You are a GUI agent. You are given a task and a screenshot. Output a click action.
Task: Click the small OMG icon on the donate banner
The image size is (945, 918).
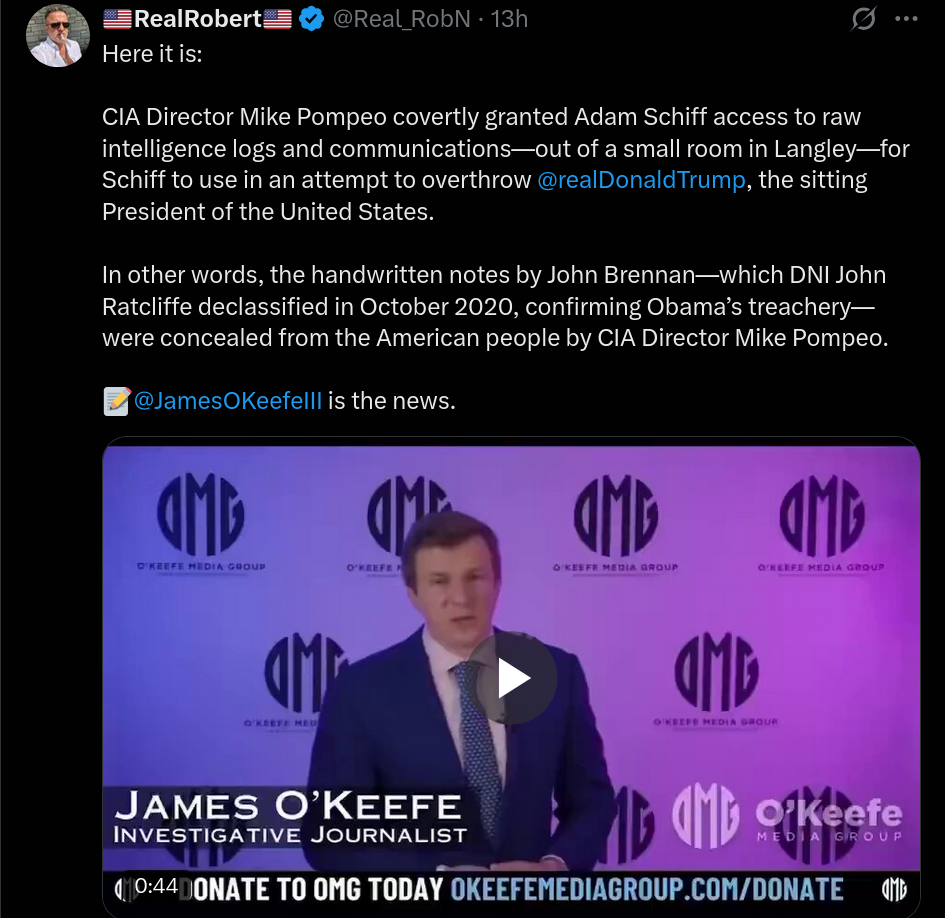coord(894,890)
